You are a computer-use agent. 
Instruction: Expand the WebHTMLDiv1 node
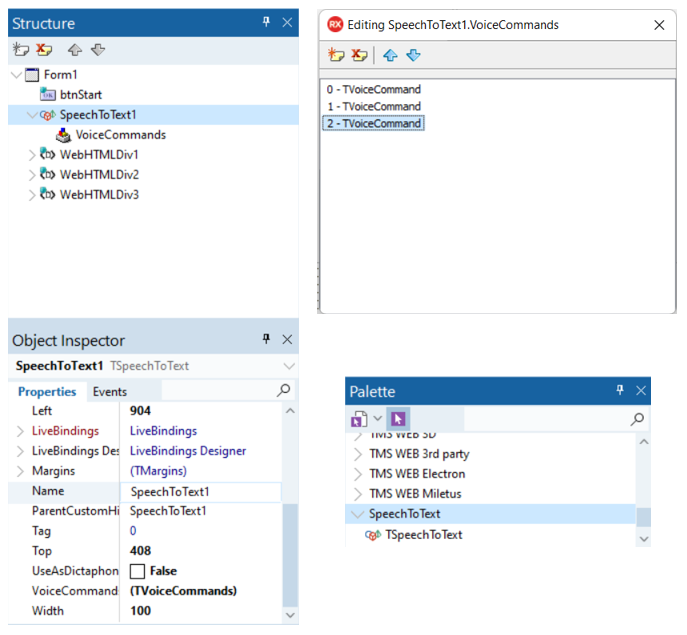pos(32,155)
